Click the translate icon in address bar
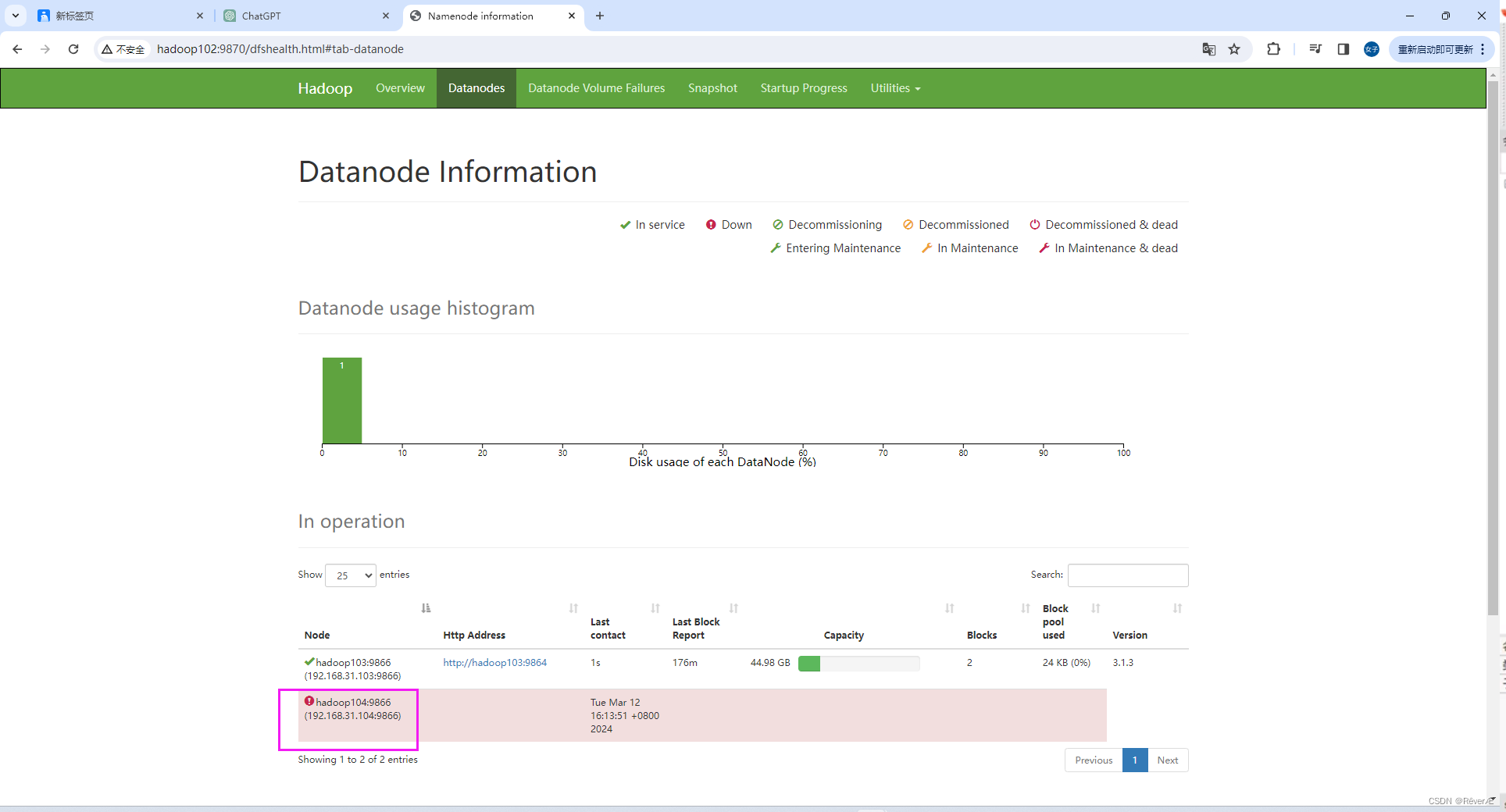1506x812 pixels. click(x=1208, y=48)
